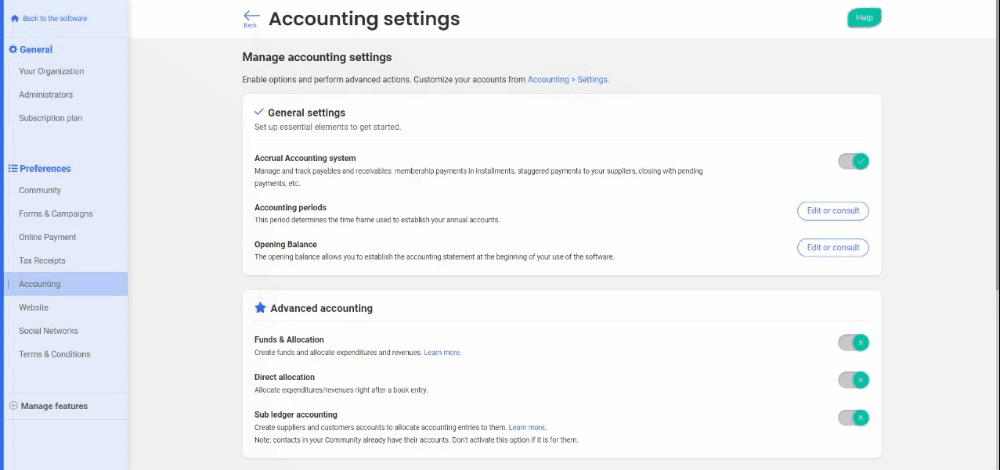Click the Sub ledger accounting label
This screenshot has width=1000, height=470.
296,415
